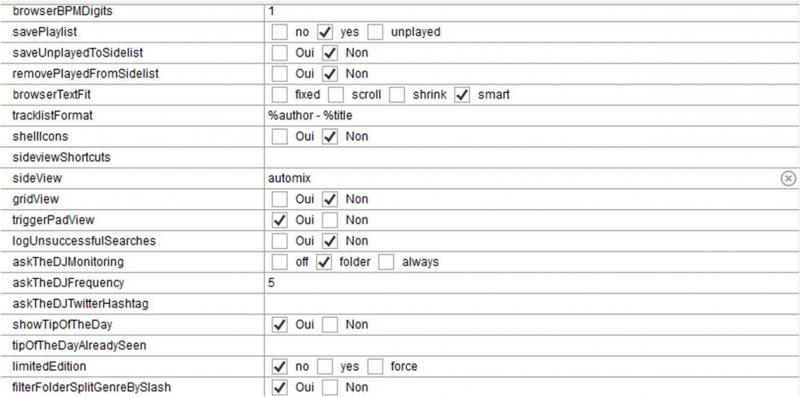Edit the tracklistFormat text field

click(532, 116)
